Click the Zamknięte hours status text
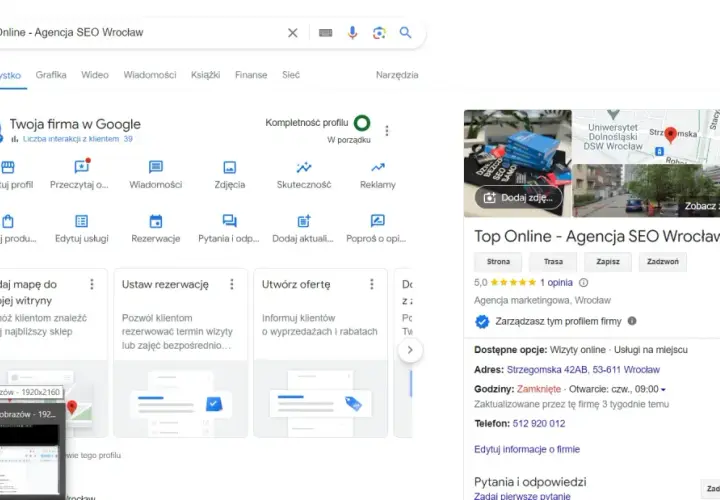This screenshot has height=500, width=720. 539,389
